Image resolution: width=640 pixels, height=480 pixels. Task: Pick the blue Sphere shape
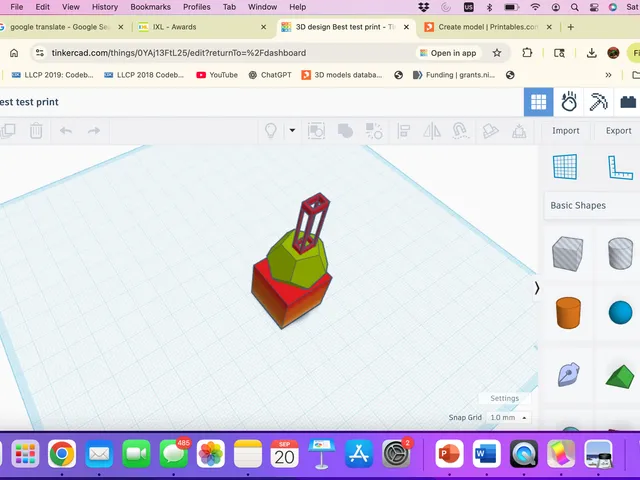pos(620,313)
